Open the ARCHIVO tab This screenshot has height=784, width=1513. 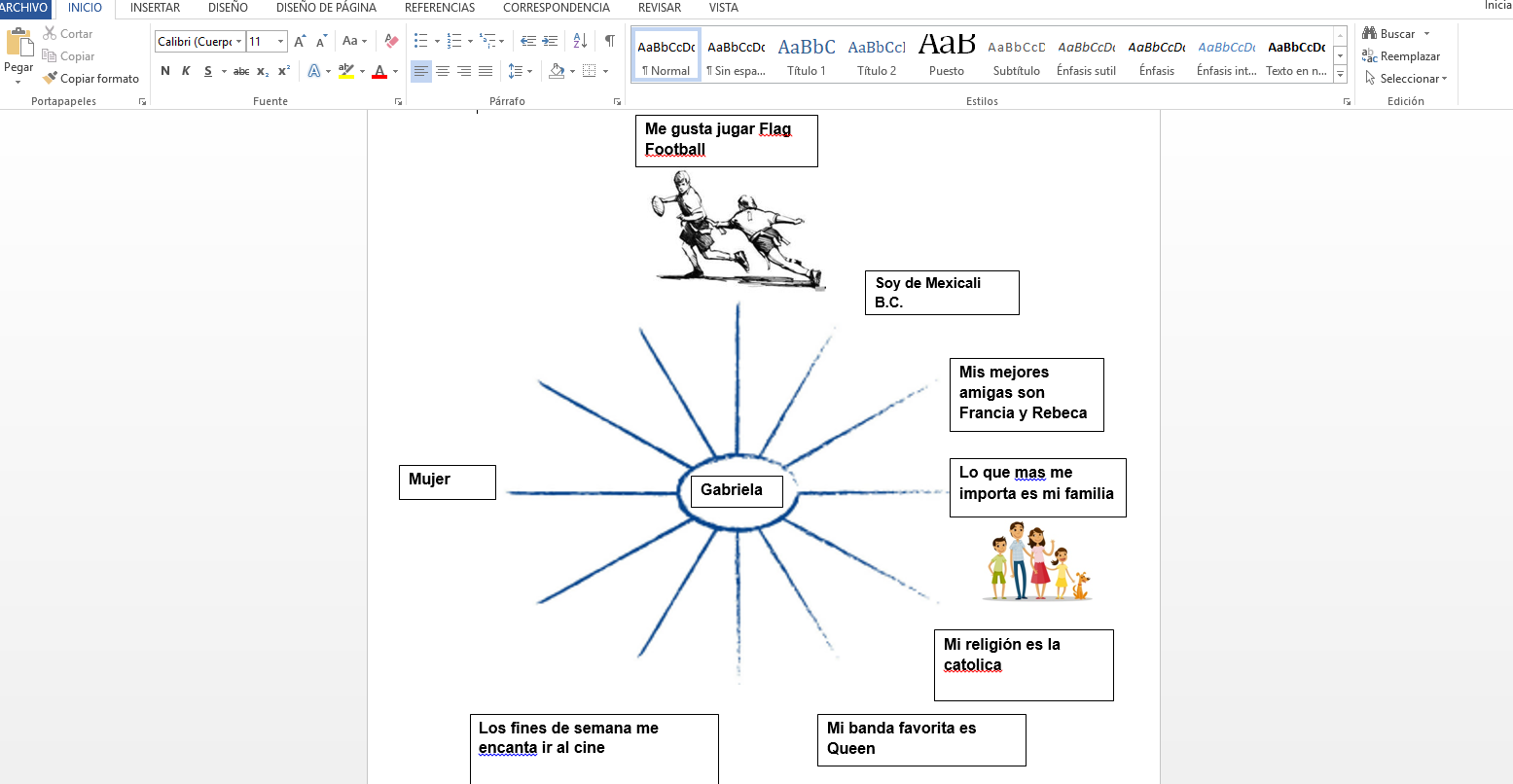click(x=24, y=8)
